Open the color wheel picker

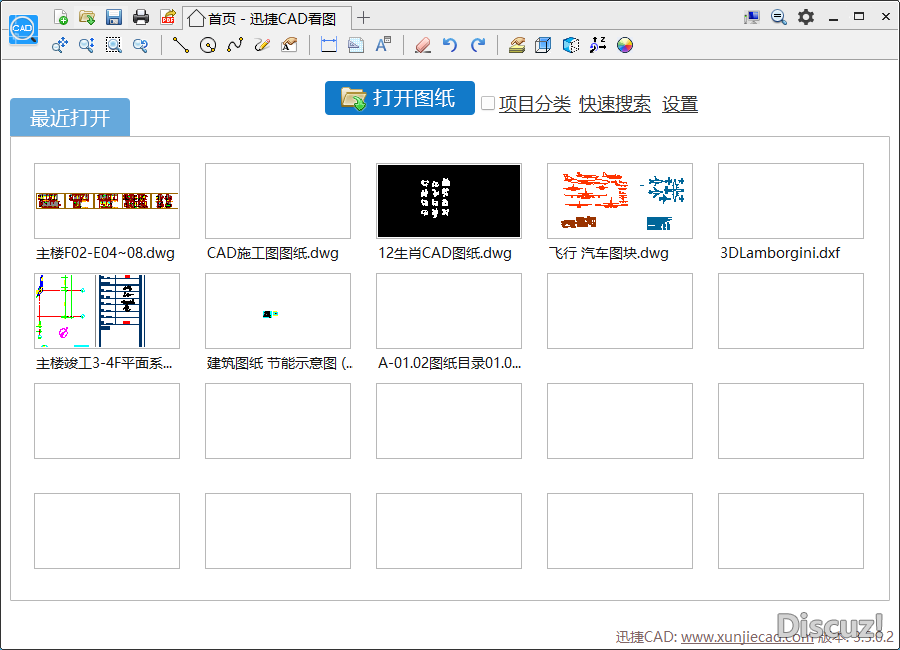[625, 45]
